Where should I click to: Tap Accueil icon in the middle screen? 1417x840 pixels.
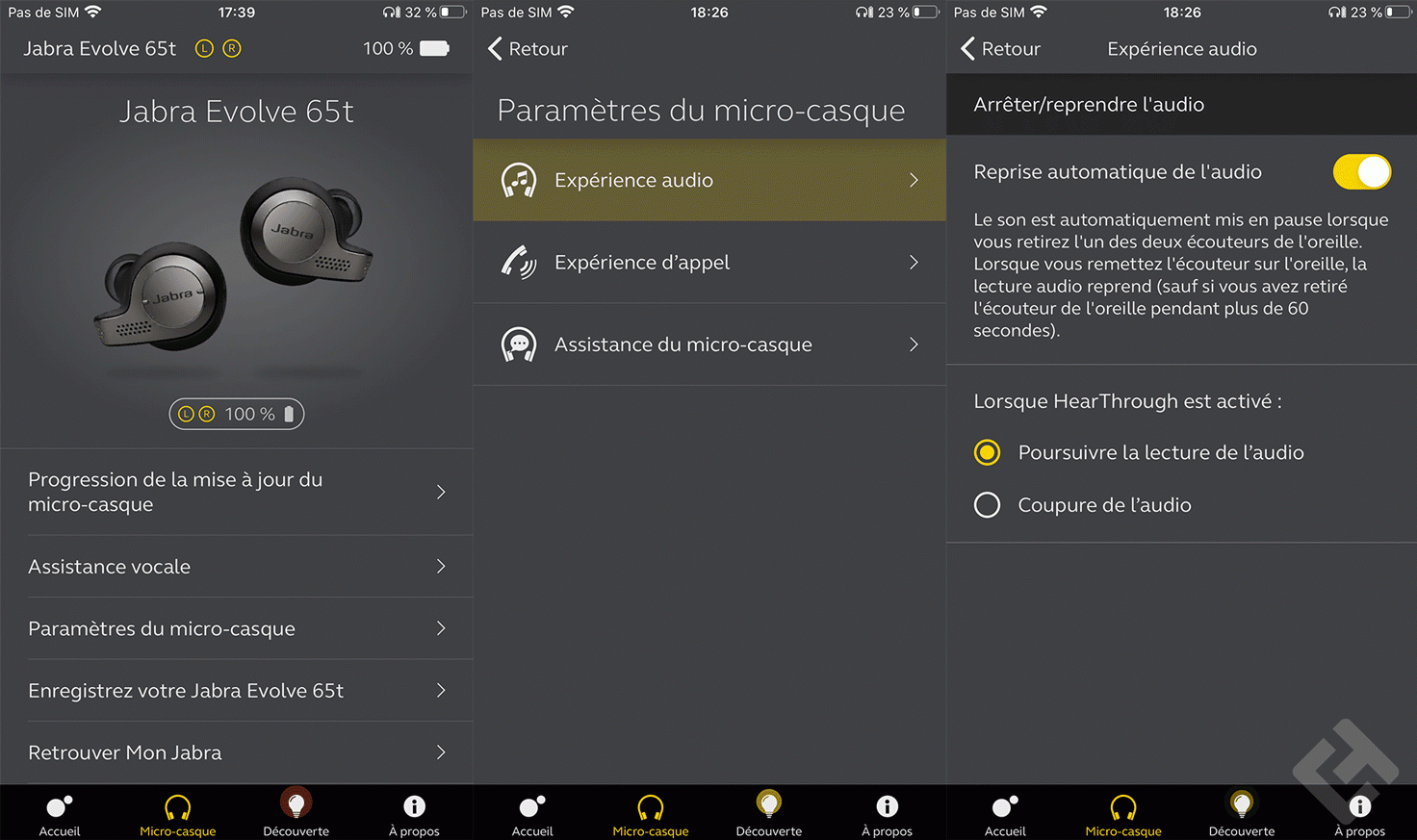(532, 806)
